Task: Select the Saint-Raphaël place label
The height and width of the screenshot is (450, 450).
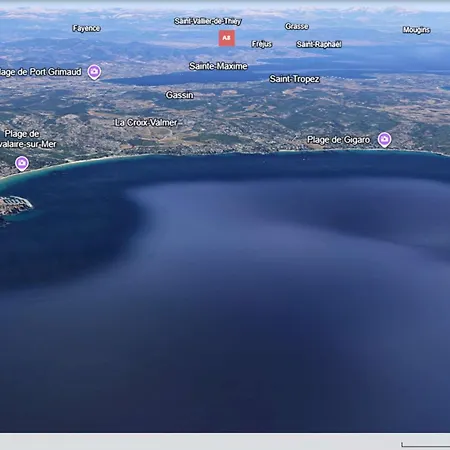Action: click(x=319, y=44)
